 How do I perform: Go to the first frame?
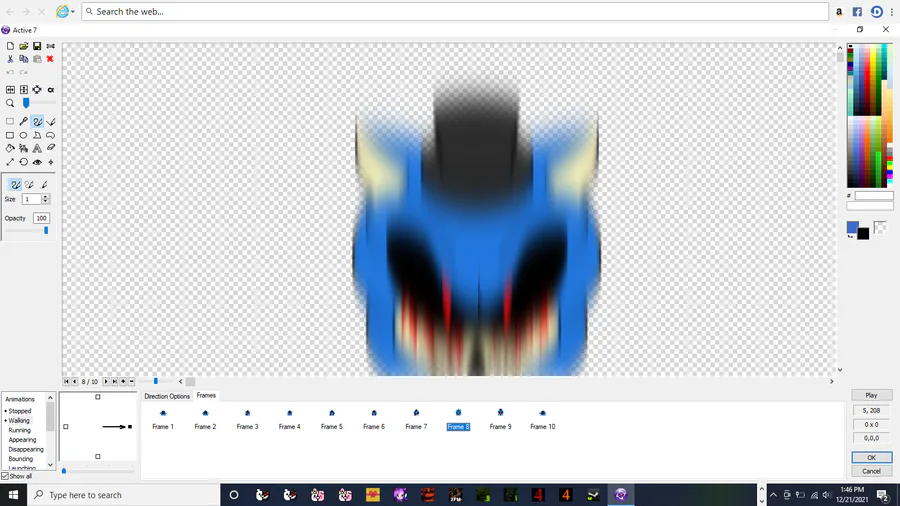tap(66, 382)
